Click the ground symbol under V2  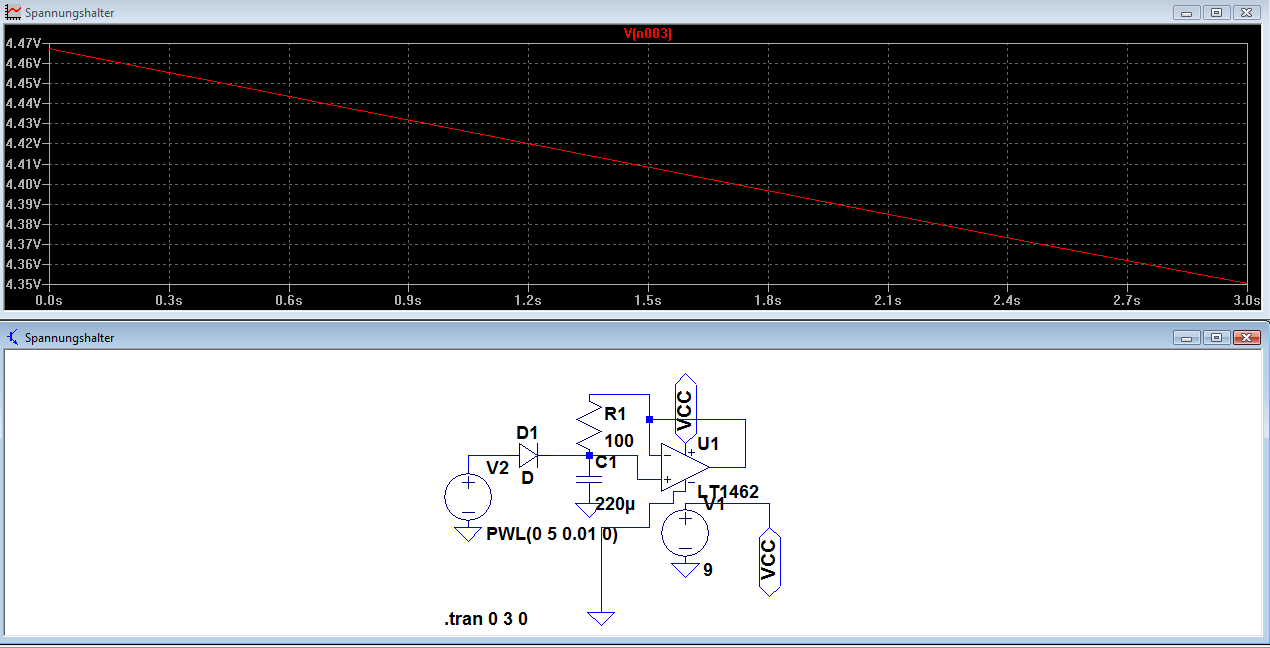pyautogui.click(x=467, y=534)
